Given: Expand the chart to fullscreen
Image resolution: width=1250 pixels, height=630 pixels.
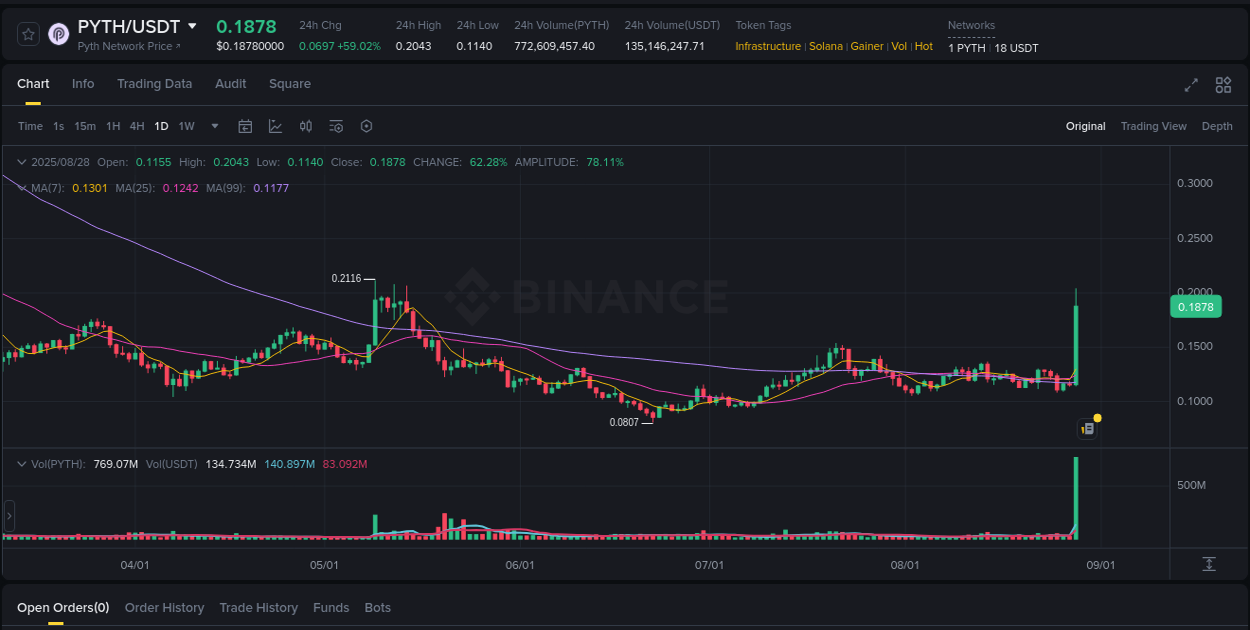Looking at the screenshot, I should coord(1191,85).
